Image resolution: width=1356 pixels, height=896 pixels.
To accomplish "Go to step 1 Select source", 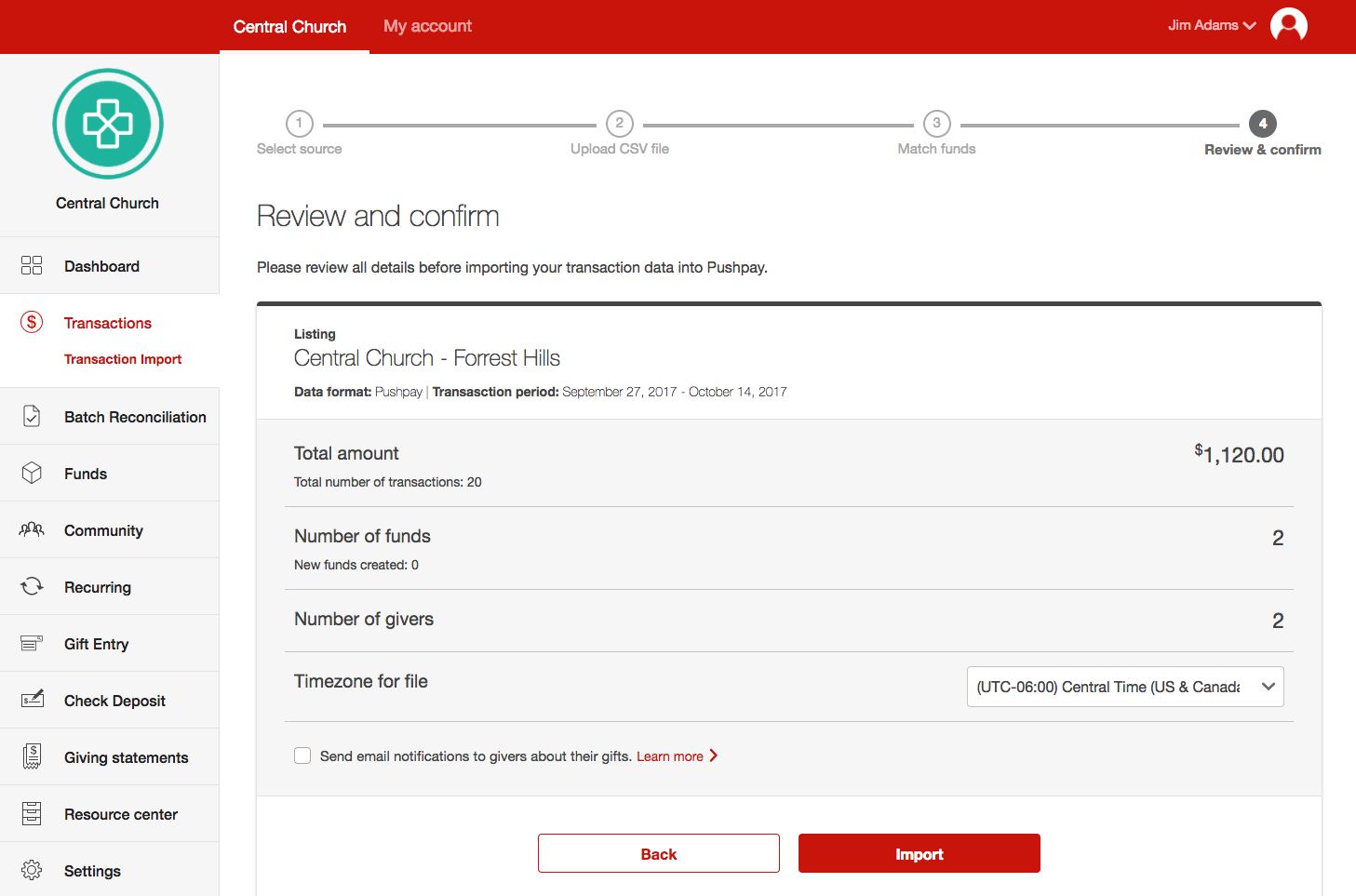I will coord(299,124).
